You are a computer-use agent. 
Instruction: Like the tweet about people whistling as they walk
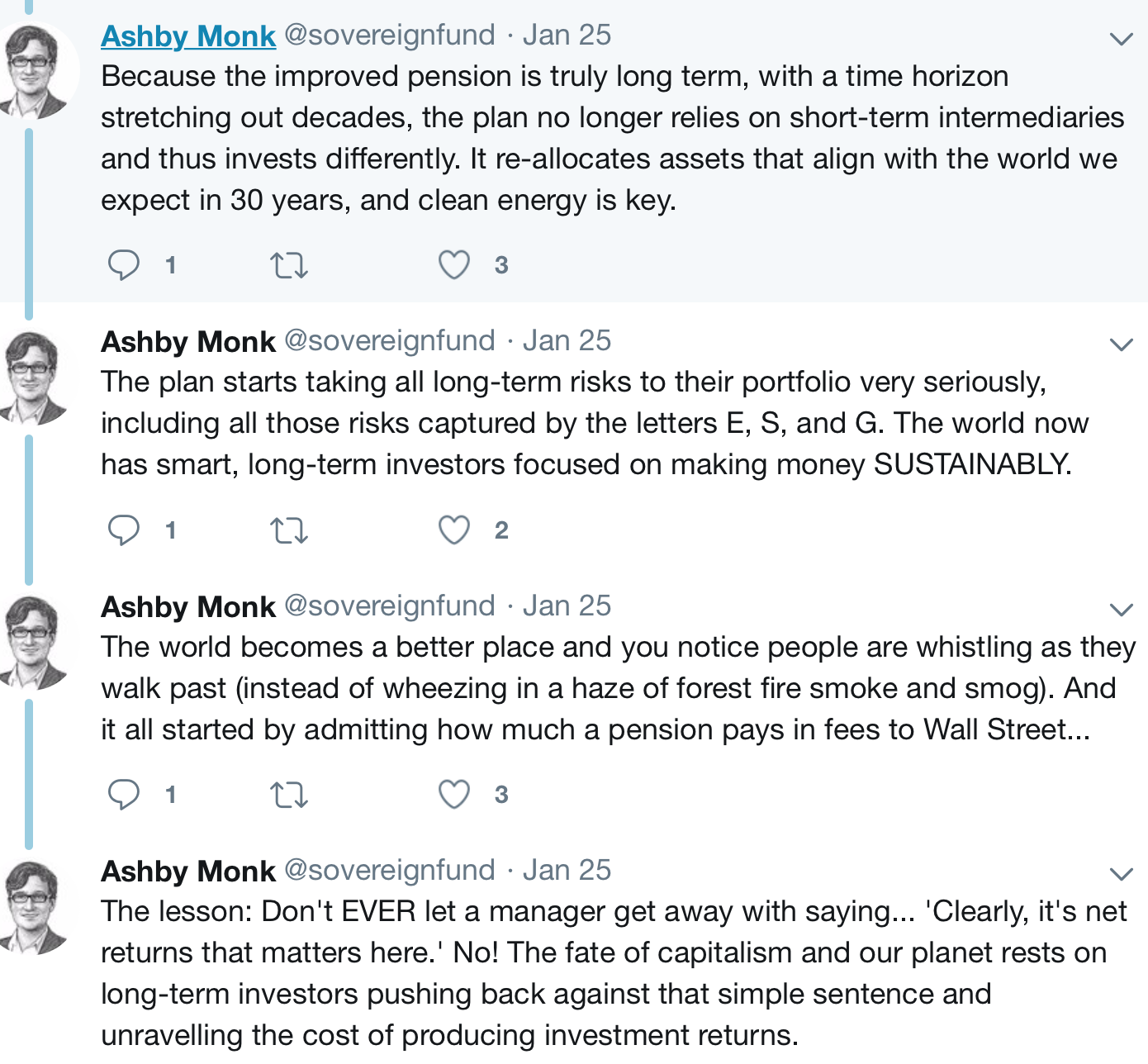[x=454, y=794]
